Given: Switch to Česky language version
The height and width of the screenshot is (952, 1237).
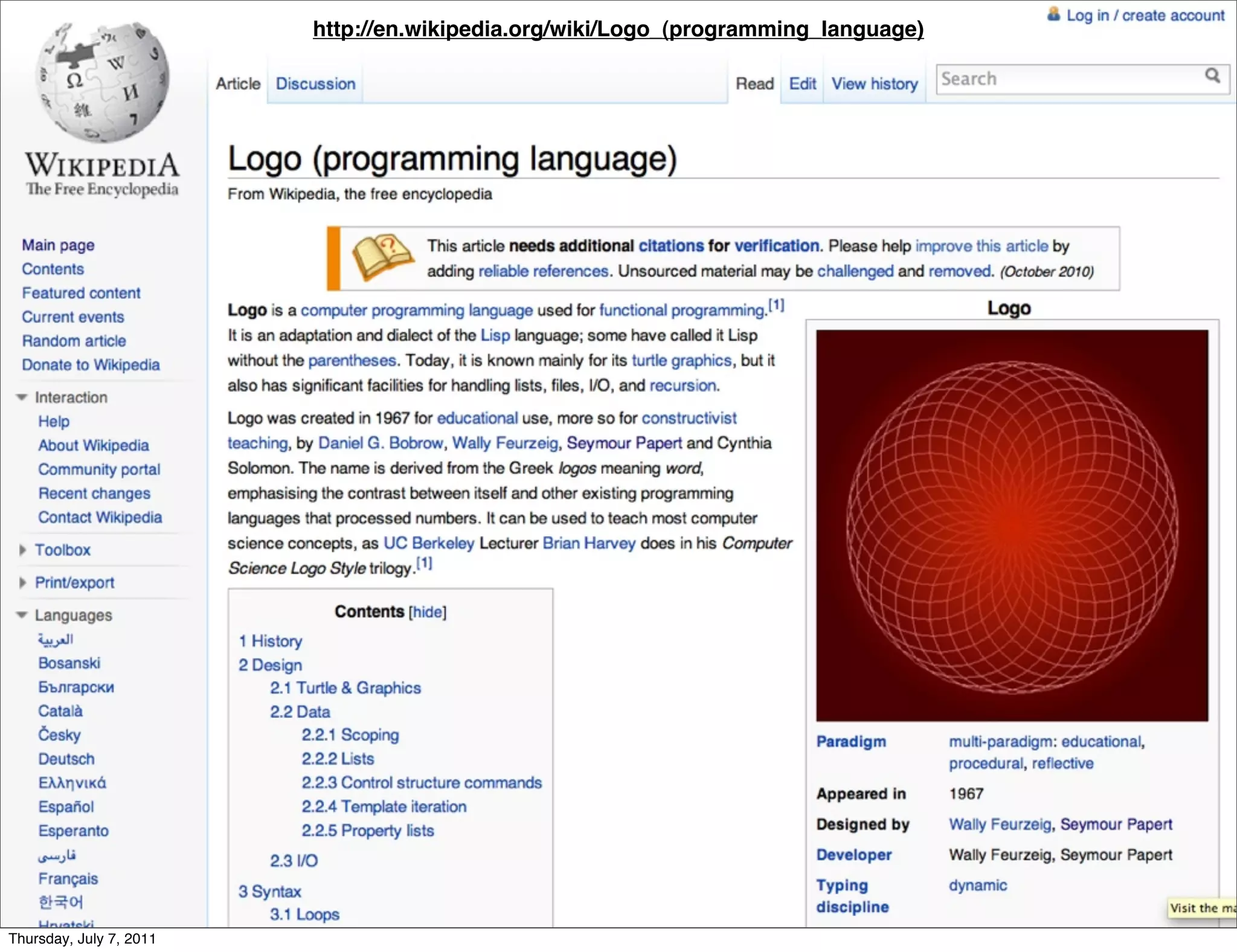Looking at the screenshot, I should pyautogui.click(x=59, y=735).
